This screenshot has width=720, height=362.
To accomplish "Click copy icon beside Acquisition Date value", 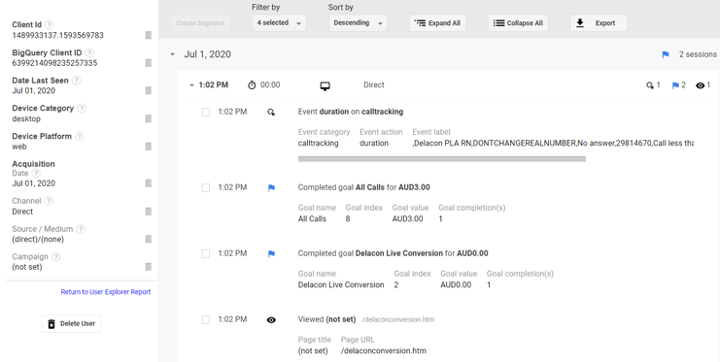I will point(148,183).
